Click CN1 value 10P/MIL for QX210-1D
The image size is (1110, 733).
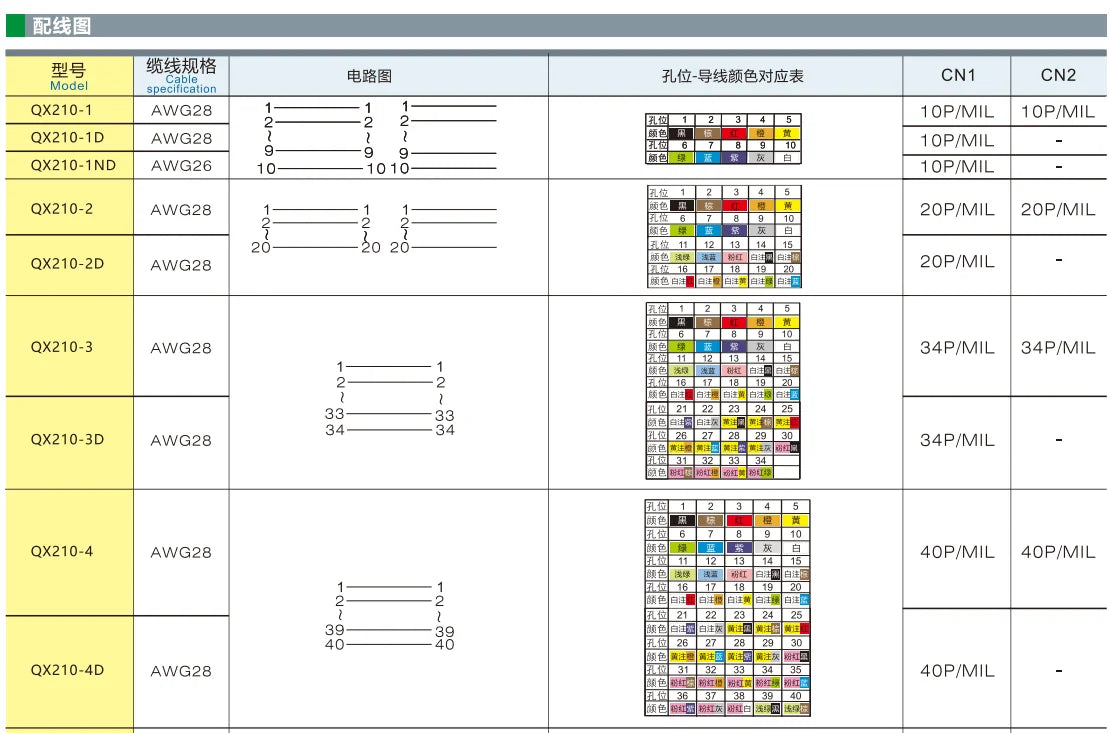click(x=957, y=140)
